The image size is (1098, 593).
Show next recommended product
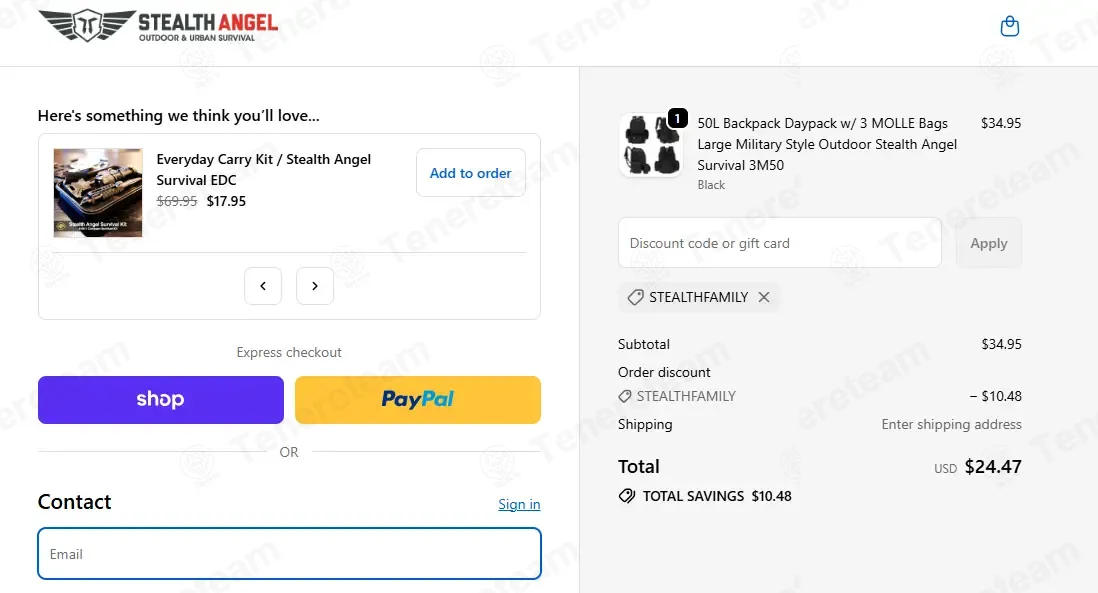(x=315, y=286)
